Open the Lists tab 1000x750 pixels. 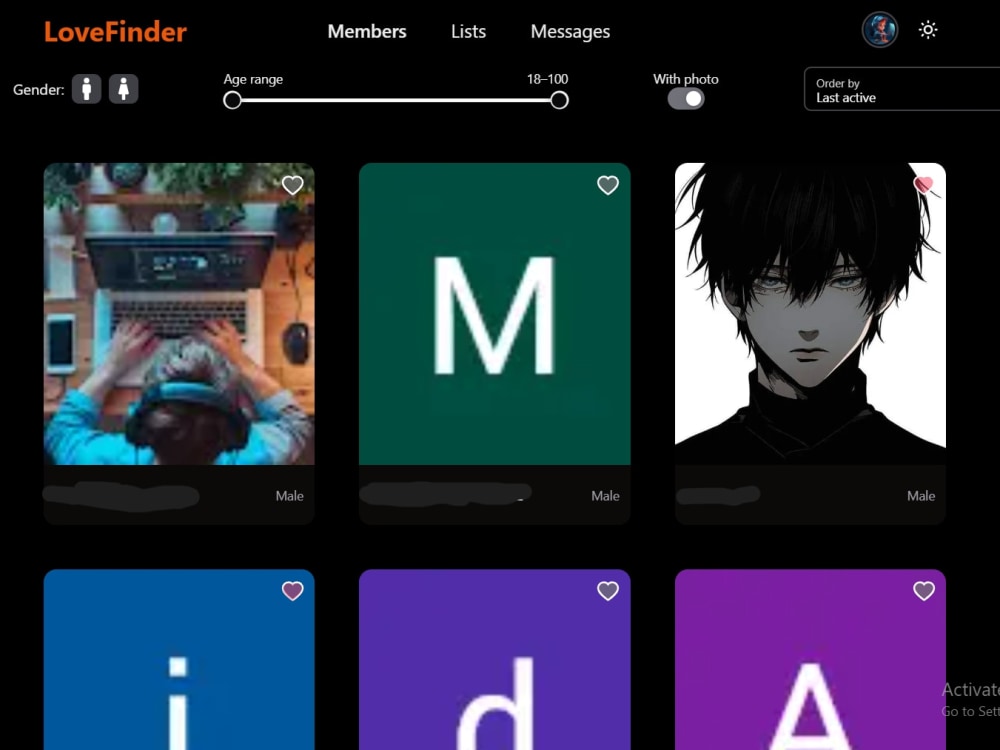coord(468,31)
